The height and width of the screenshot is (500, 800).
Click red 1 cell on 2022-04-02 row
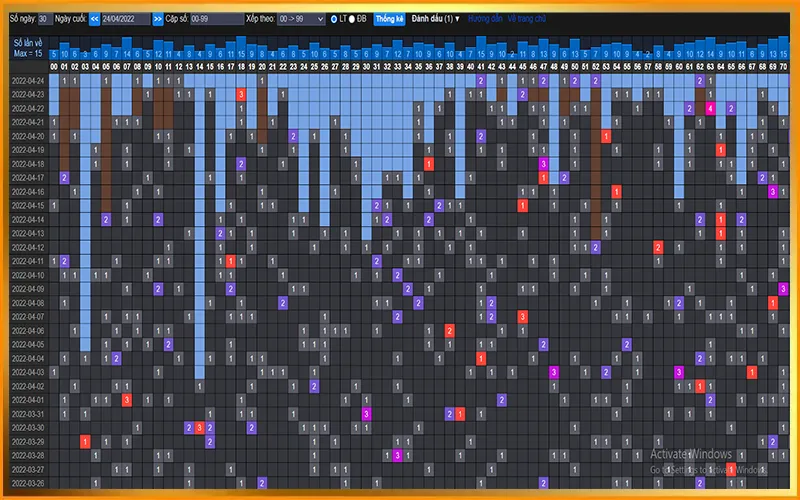pos(700,386)
